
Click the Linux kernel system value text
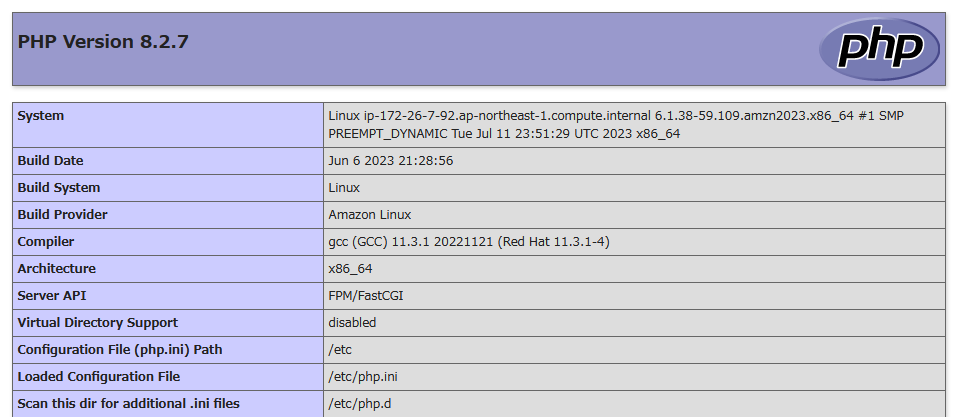(x=616, y=125)
